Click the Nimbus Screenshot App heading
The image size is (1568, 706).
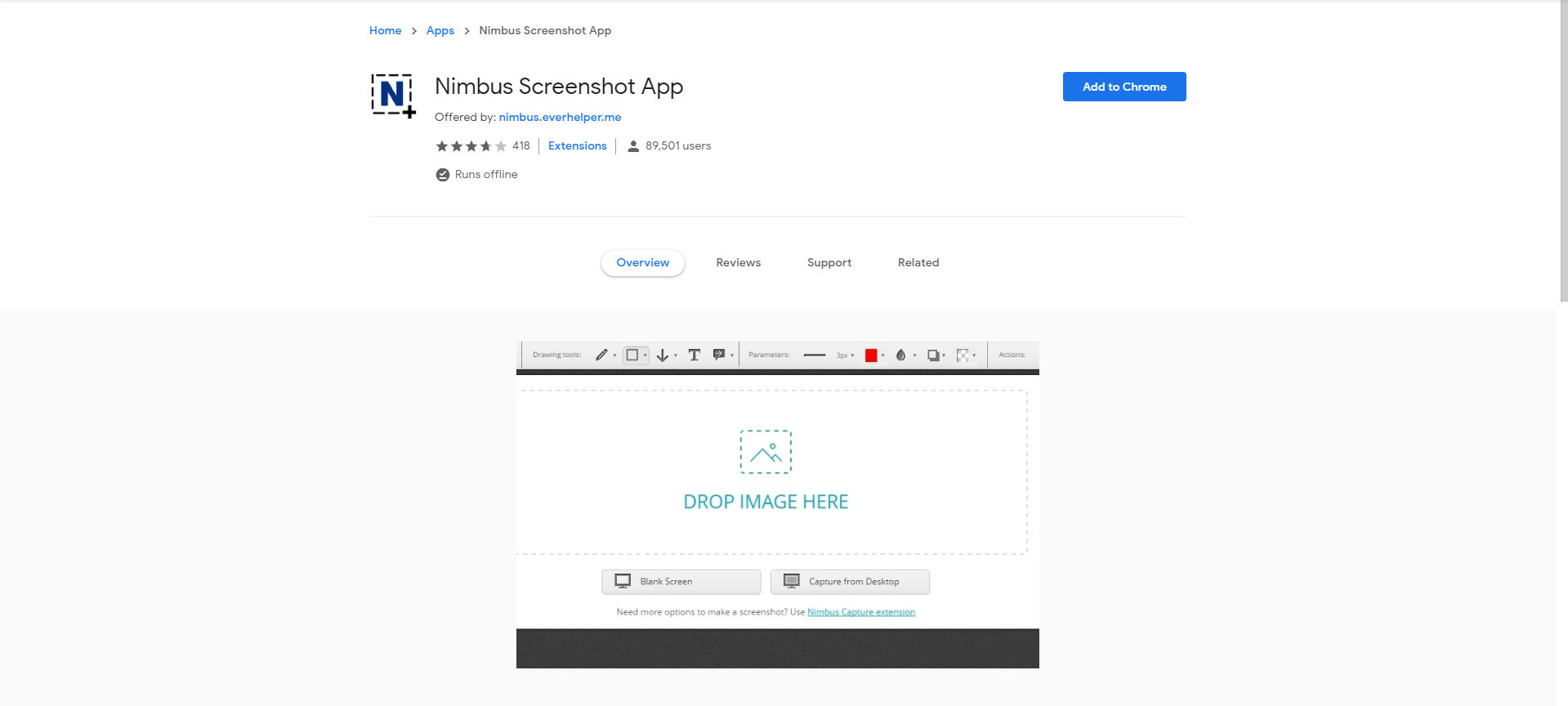tap(559, 87)
